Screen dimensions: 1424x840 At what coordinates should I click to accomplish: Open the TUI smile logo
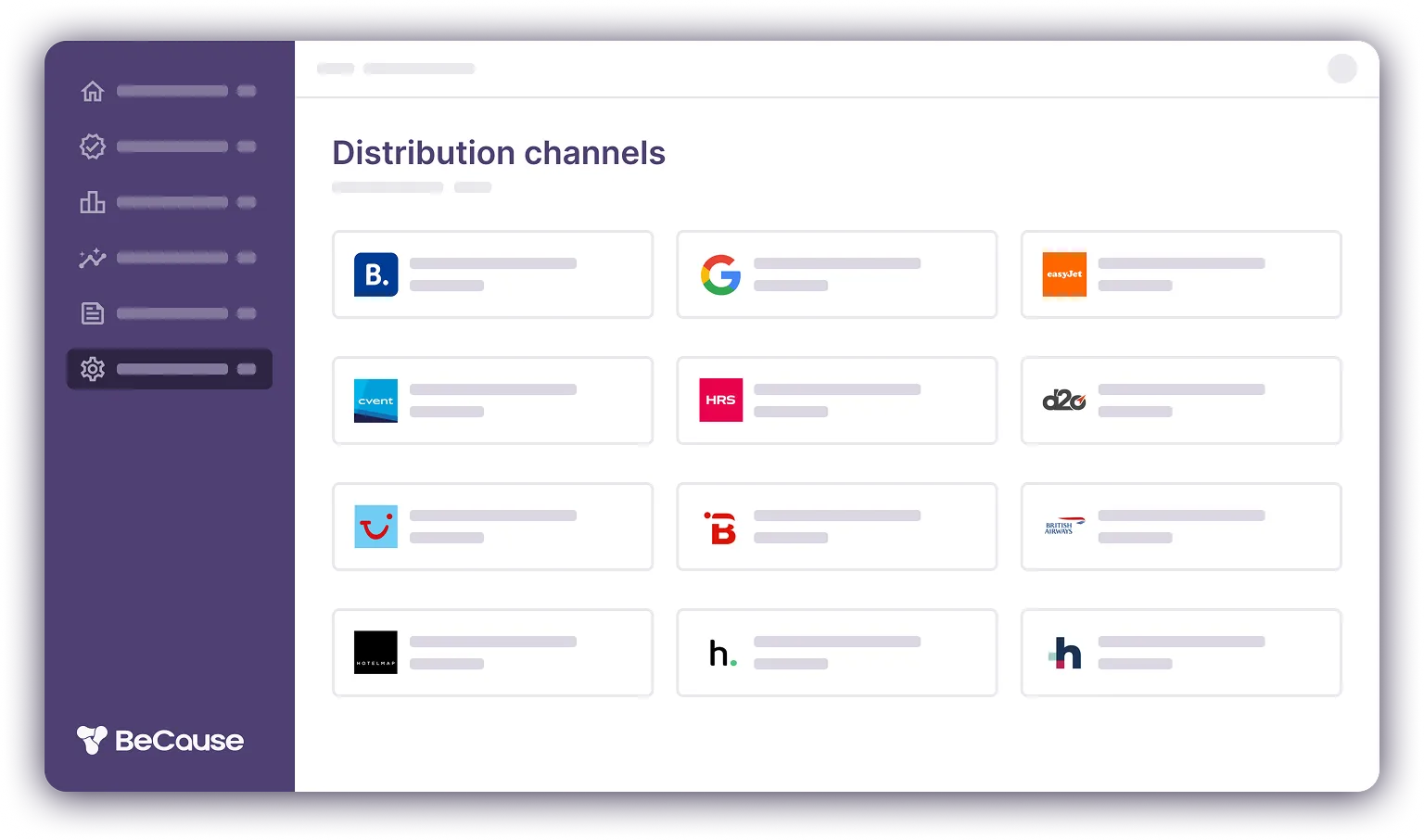(376, 527)
